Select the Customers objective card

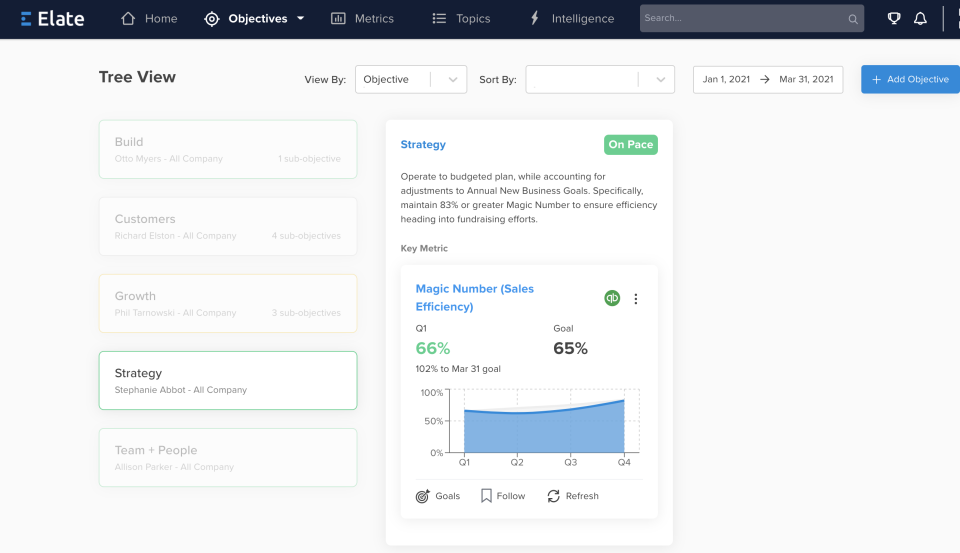[x=228, y=227]
